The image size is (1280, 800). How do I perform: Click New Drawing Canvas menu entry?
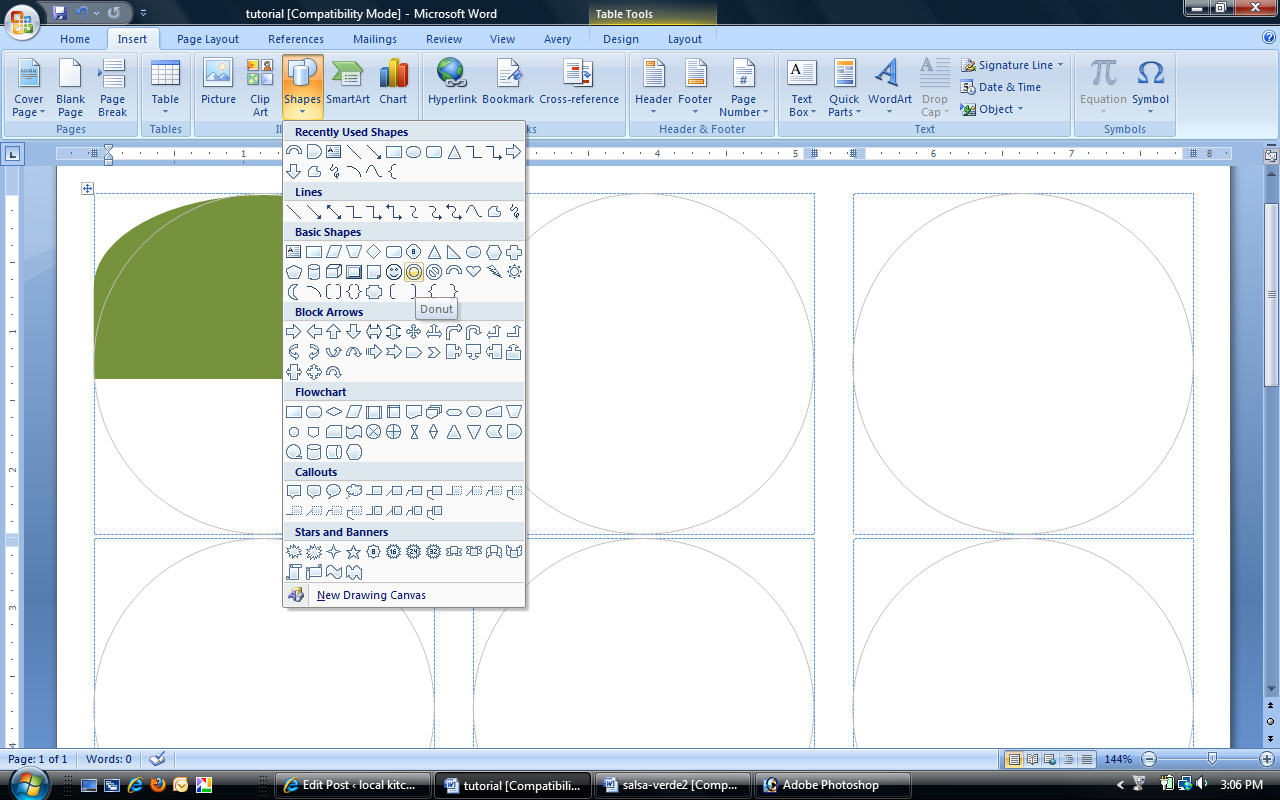point(371,595)
